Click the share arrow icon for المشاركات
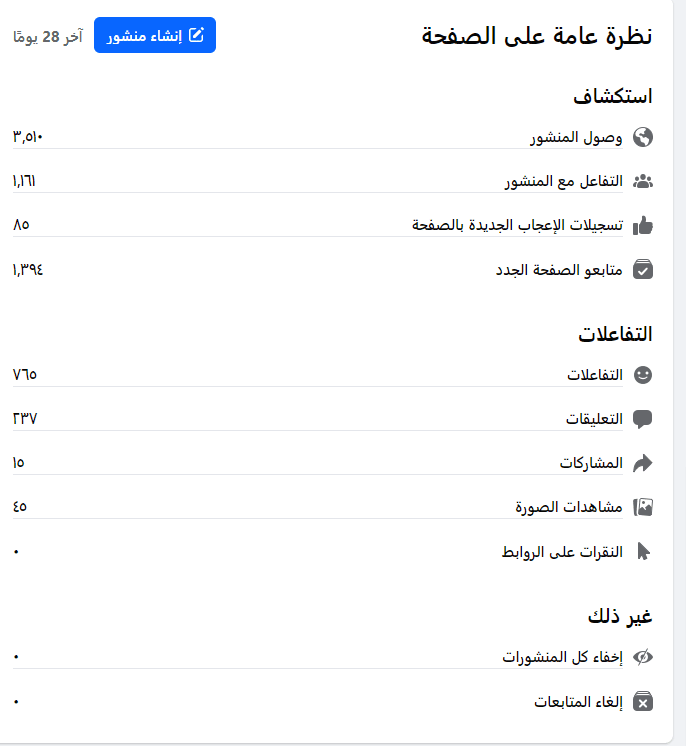Screen dimensions: 686x746 [643, 463]
